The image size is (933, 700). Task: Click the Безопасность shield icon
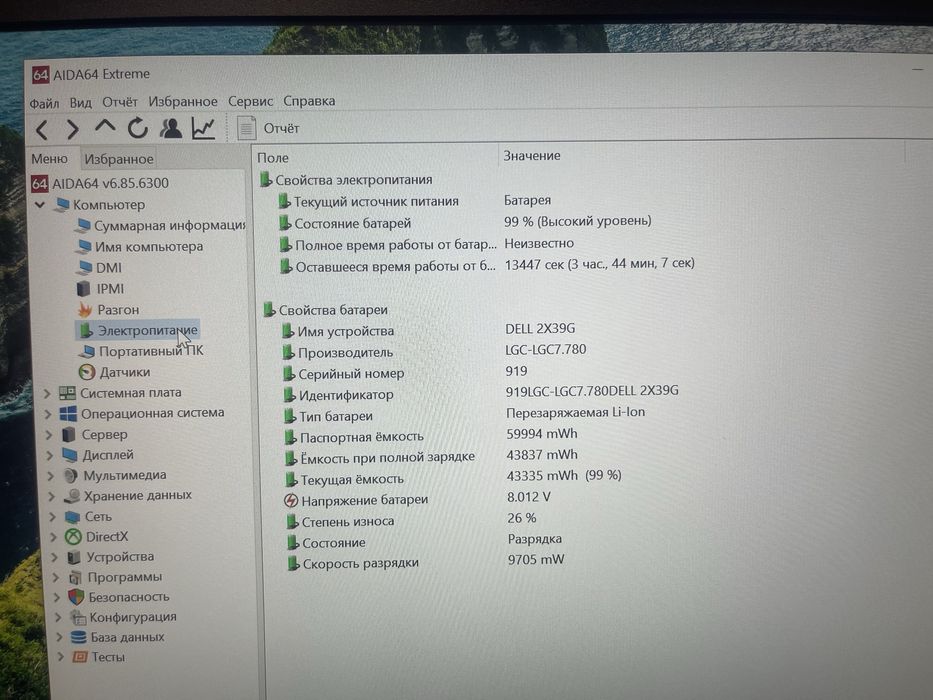click(x=76, y=597)
